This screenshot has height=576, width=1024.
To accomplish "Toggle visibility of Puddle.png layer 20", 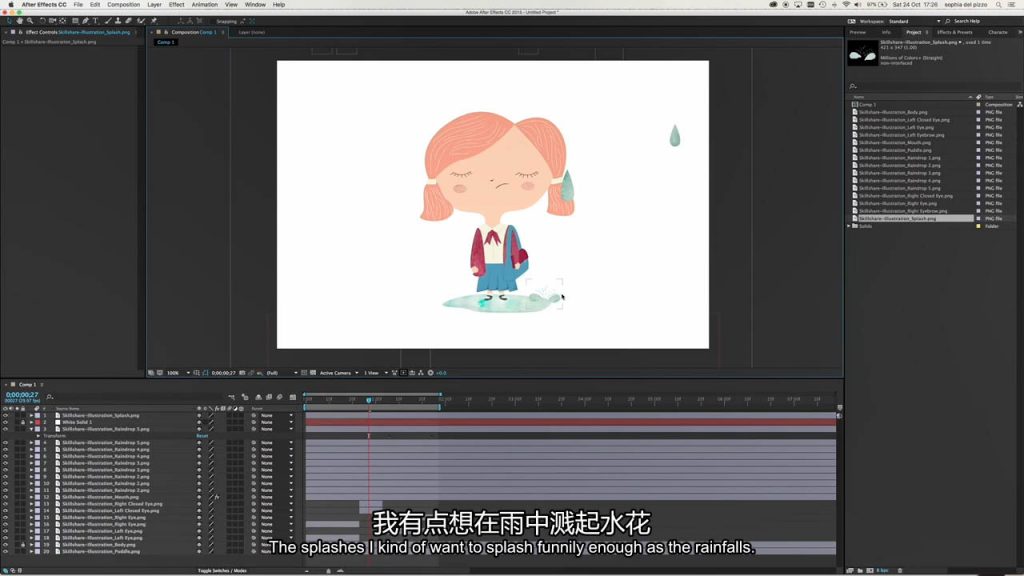I will [x=5, y=551].
